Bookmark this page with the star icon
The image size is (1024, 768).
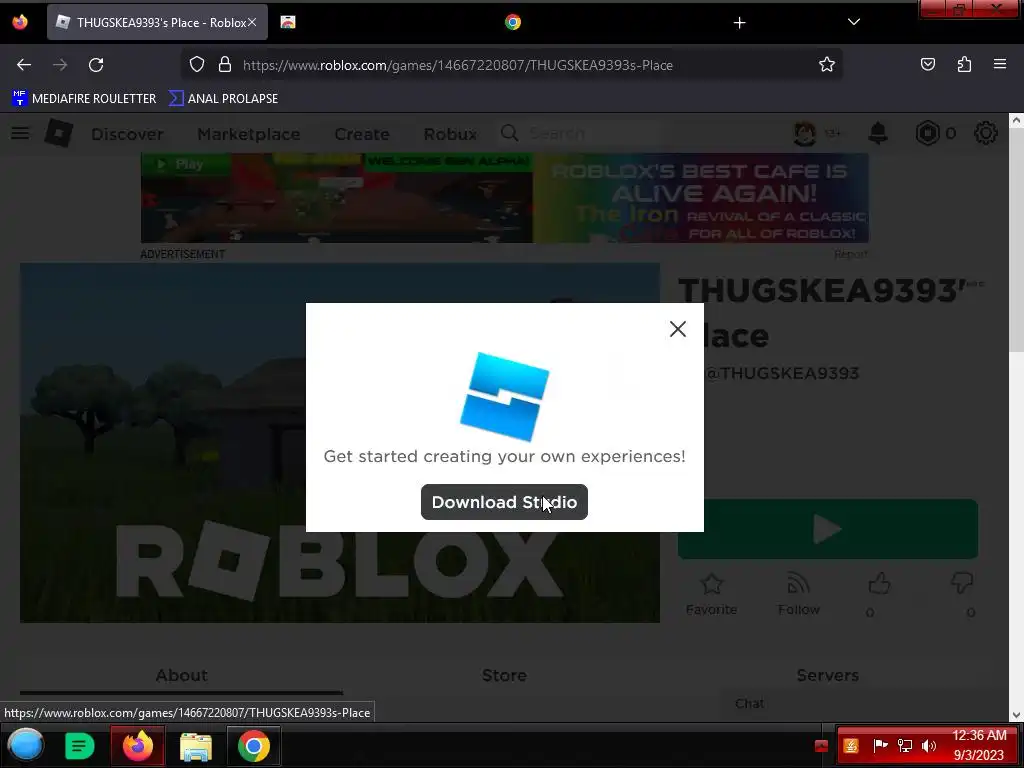827,64
